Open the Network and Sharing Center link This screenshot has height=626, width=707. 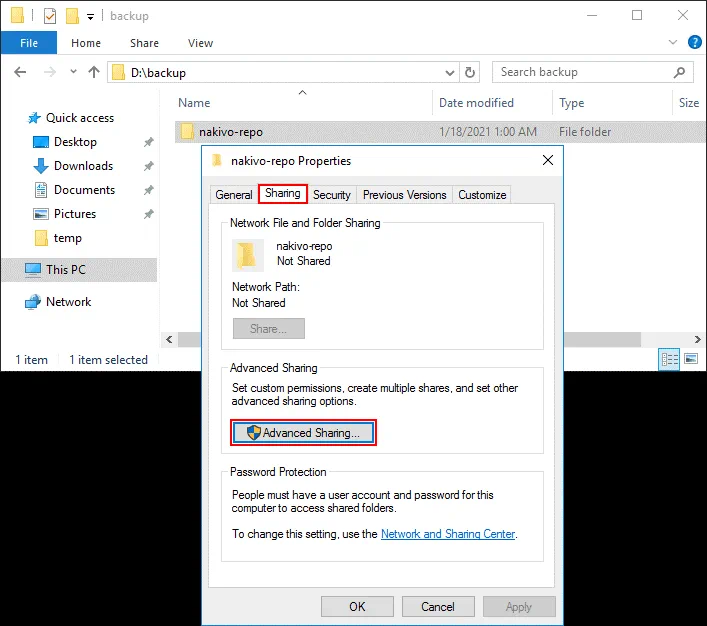coord(448,534)
